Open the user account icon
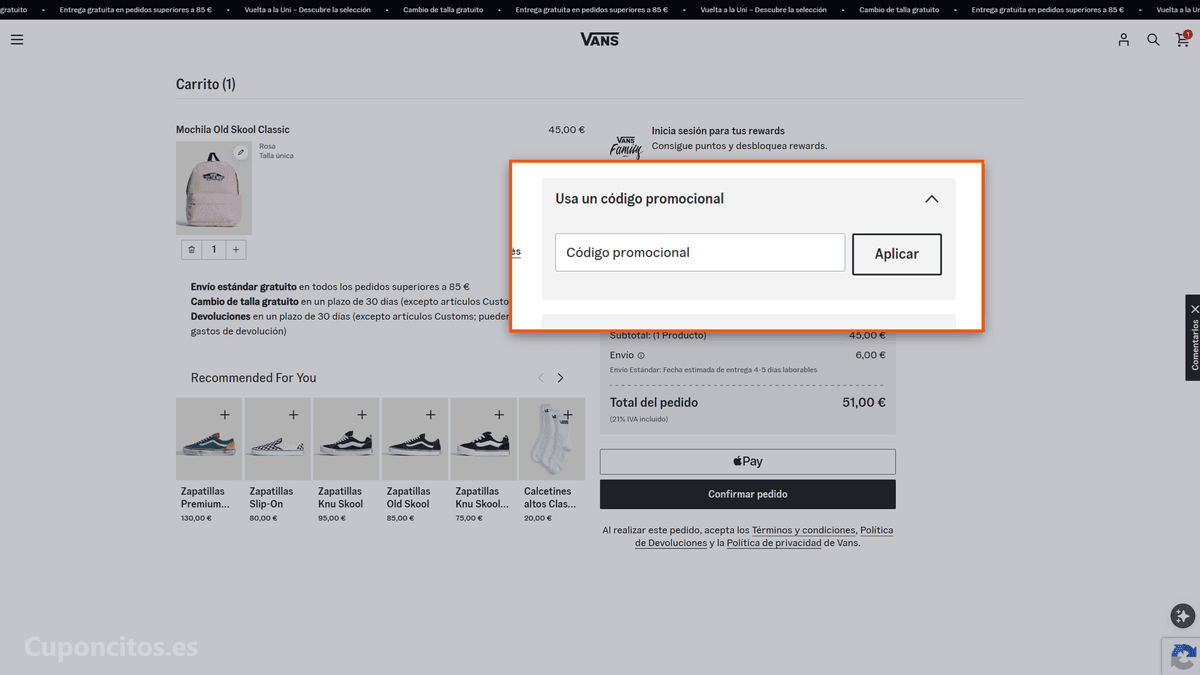This screenshot has width=1200, height=675. (1123, 40)
